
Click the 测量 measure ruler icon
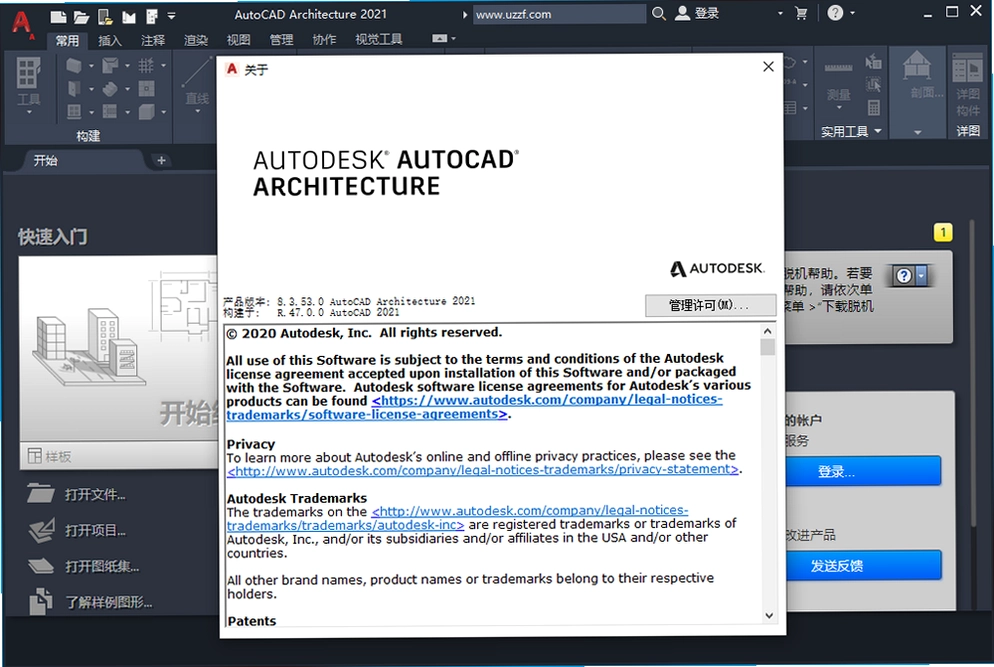pos(838,67)
